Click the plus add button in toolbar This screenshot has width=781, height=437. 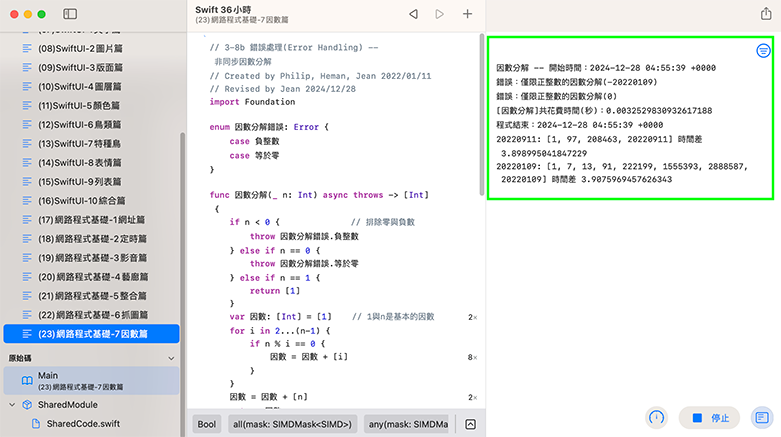[x=467, y=14]
